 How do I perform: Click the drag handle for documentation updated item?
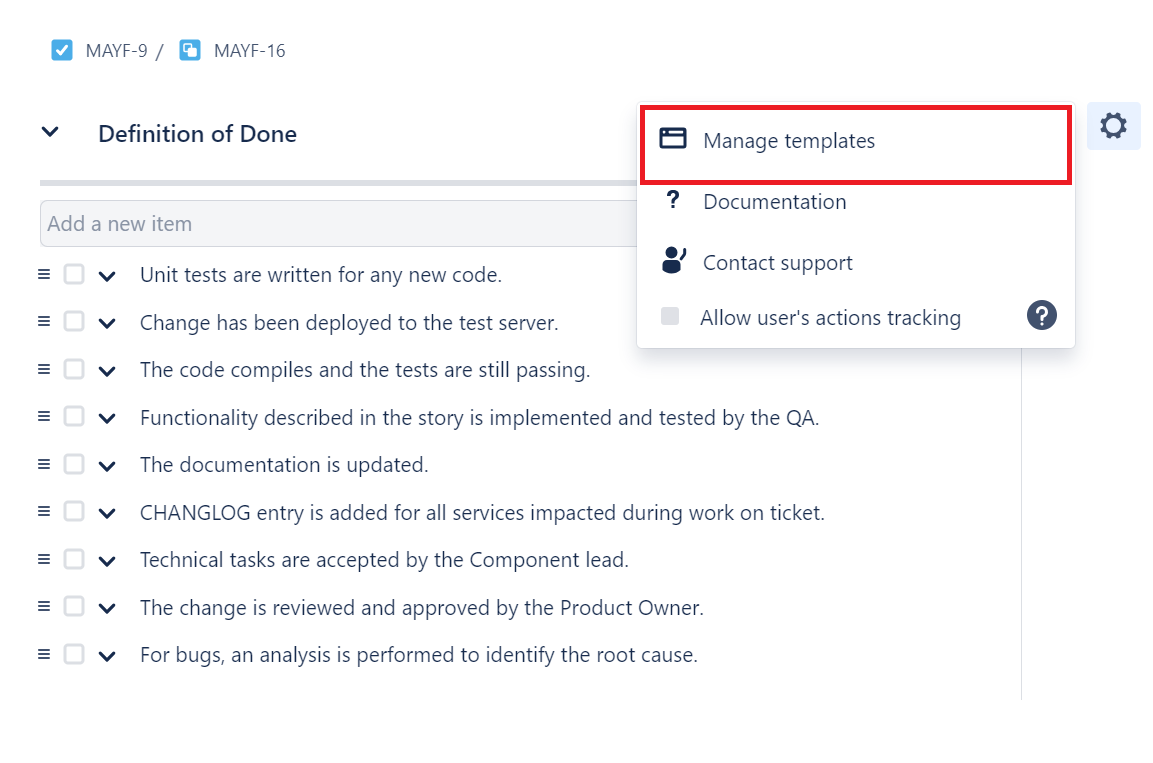pos(44,464)
